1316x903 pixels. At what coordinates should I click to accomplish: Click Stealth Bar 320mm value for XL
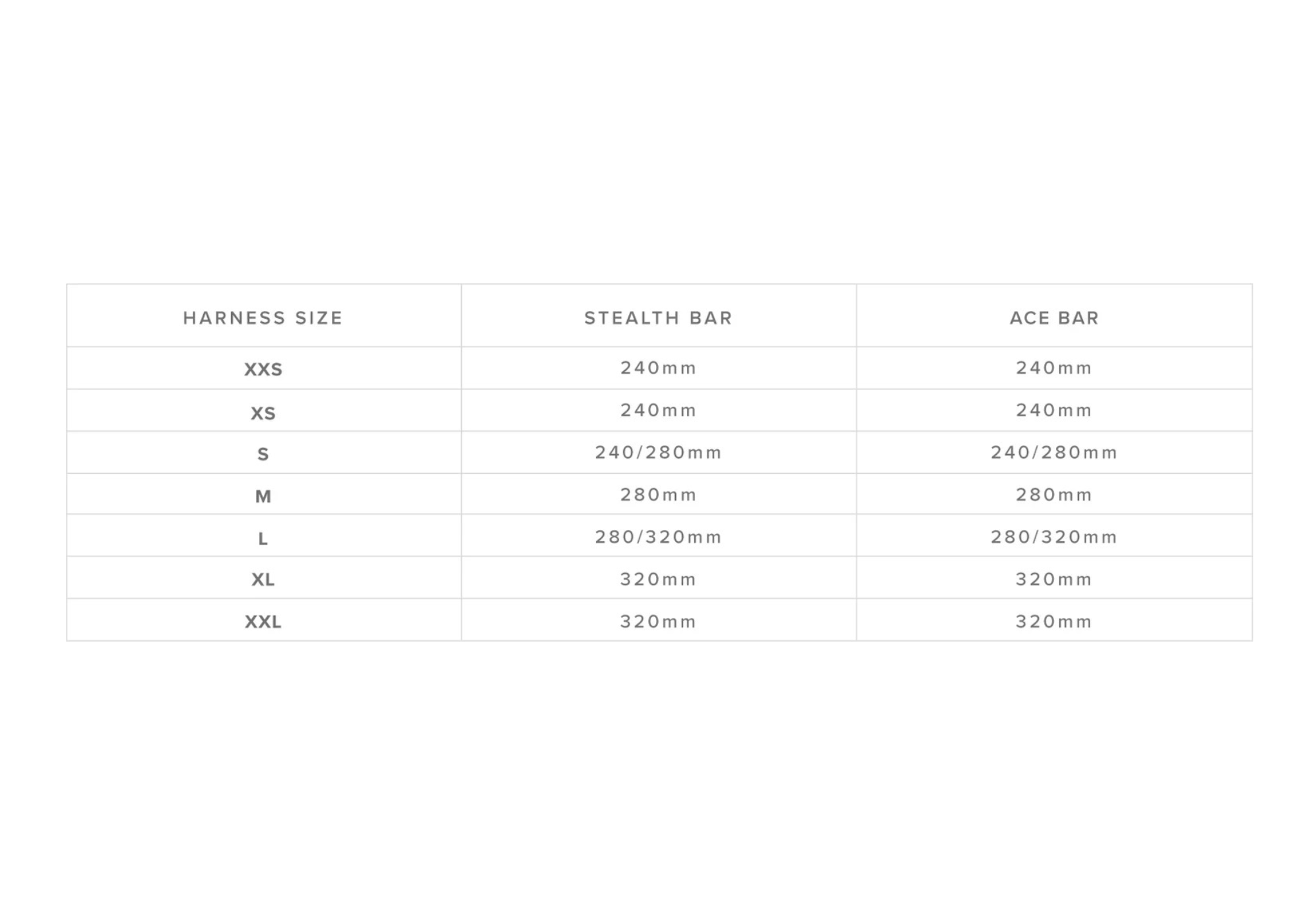point(658,580)
